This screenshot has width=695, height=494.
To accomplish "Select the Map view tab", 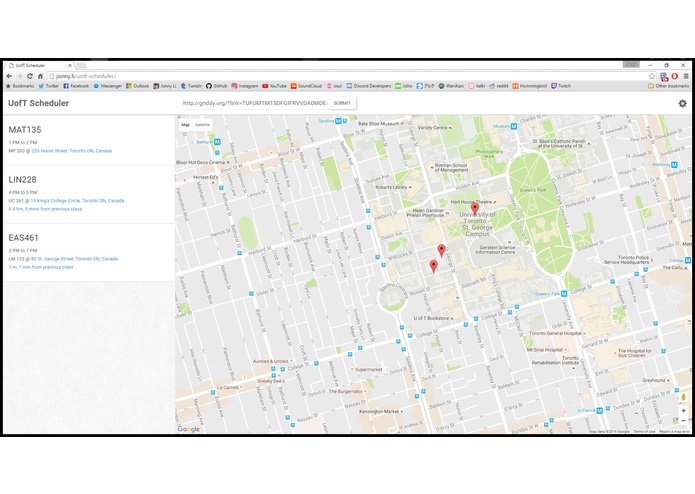I will click(x=186, y=125).
